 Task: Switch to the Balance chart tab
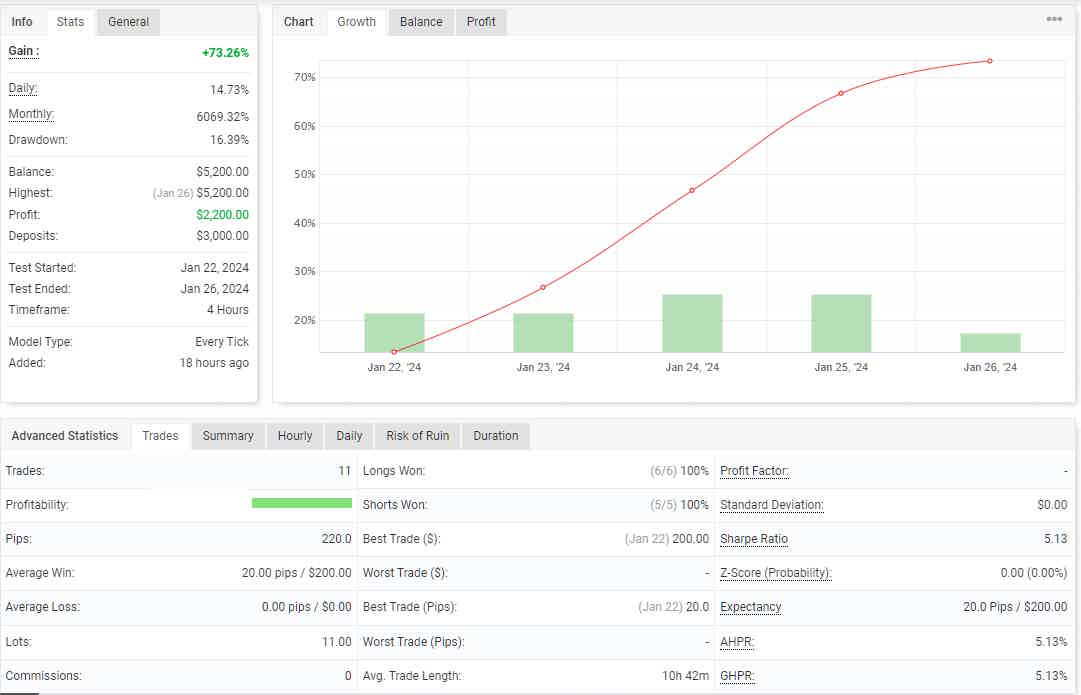pyautogui.click(x=420, y=21)
